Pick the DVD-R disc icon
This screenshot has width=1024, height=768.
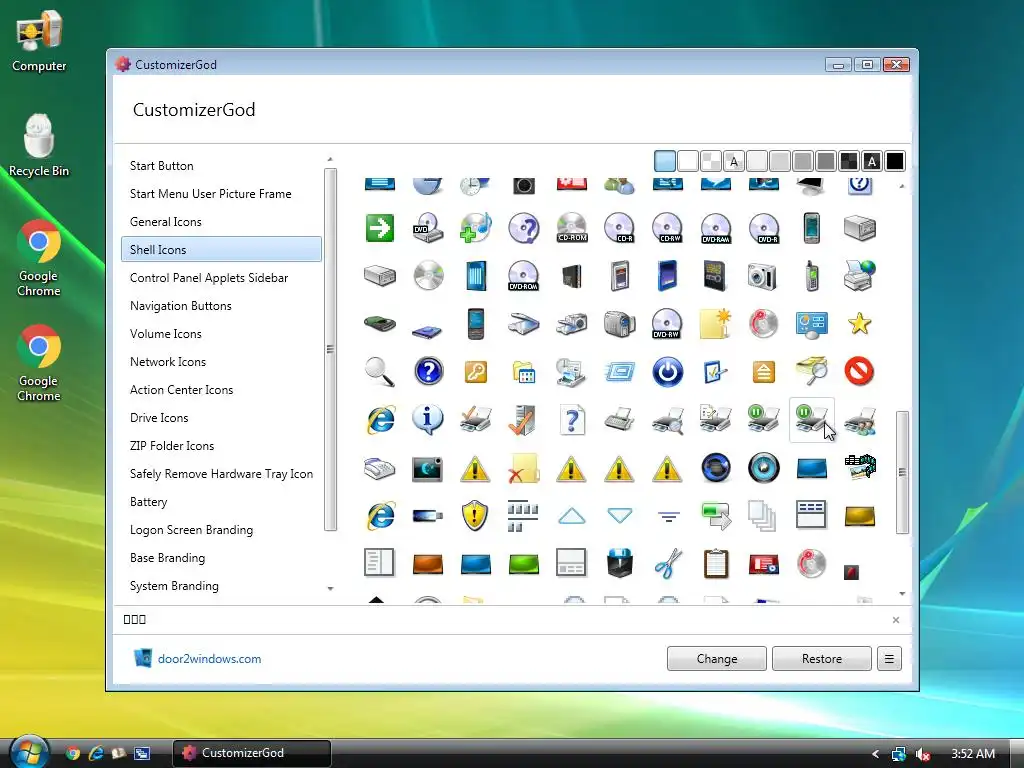click(x=763, y=228)
